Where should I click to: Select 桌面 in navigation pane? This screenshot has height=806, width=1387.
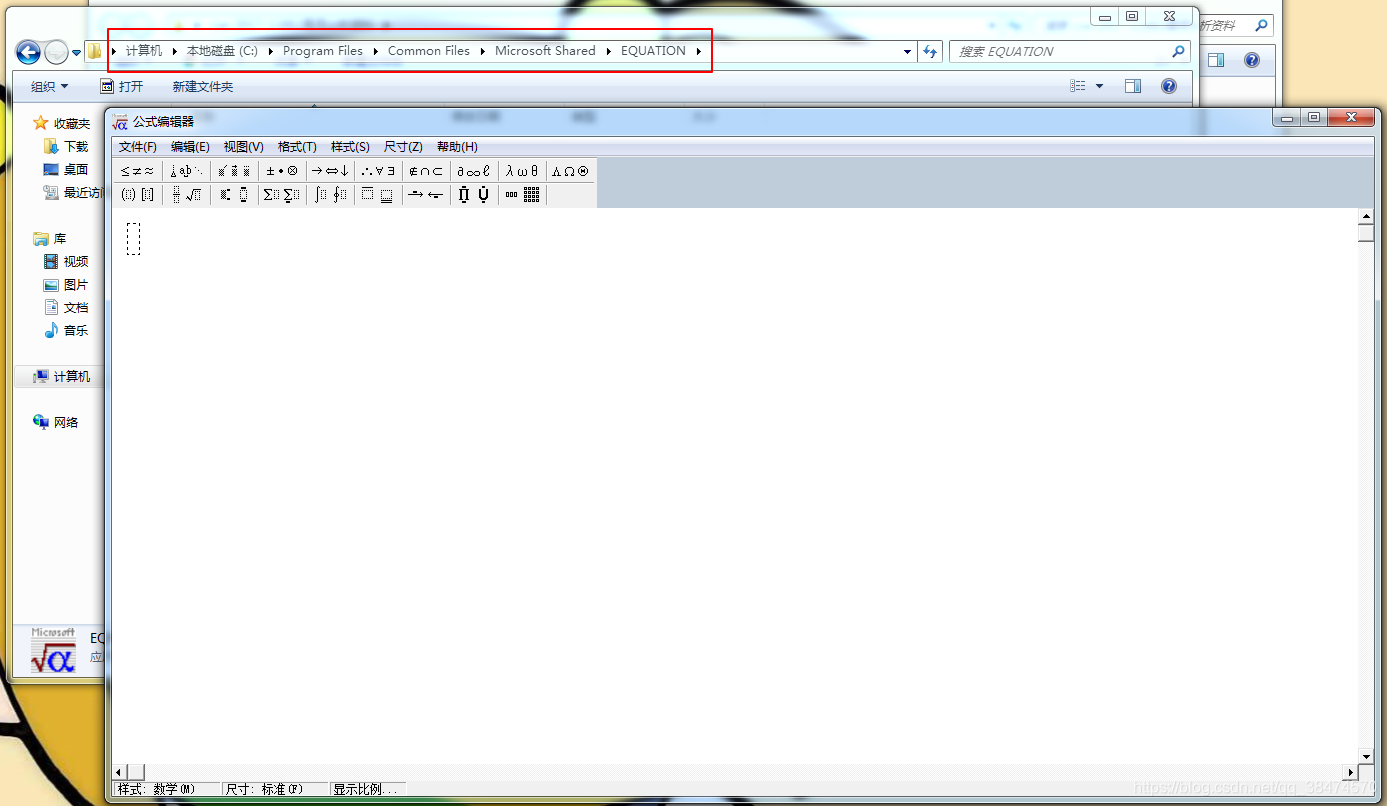66,169
